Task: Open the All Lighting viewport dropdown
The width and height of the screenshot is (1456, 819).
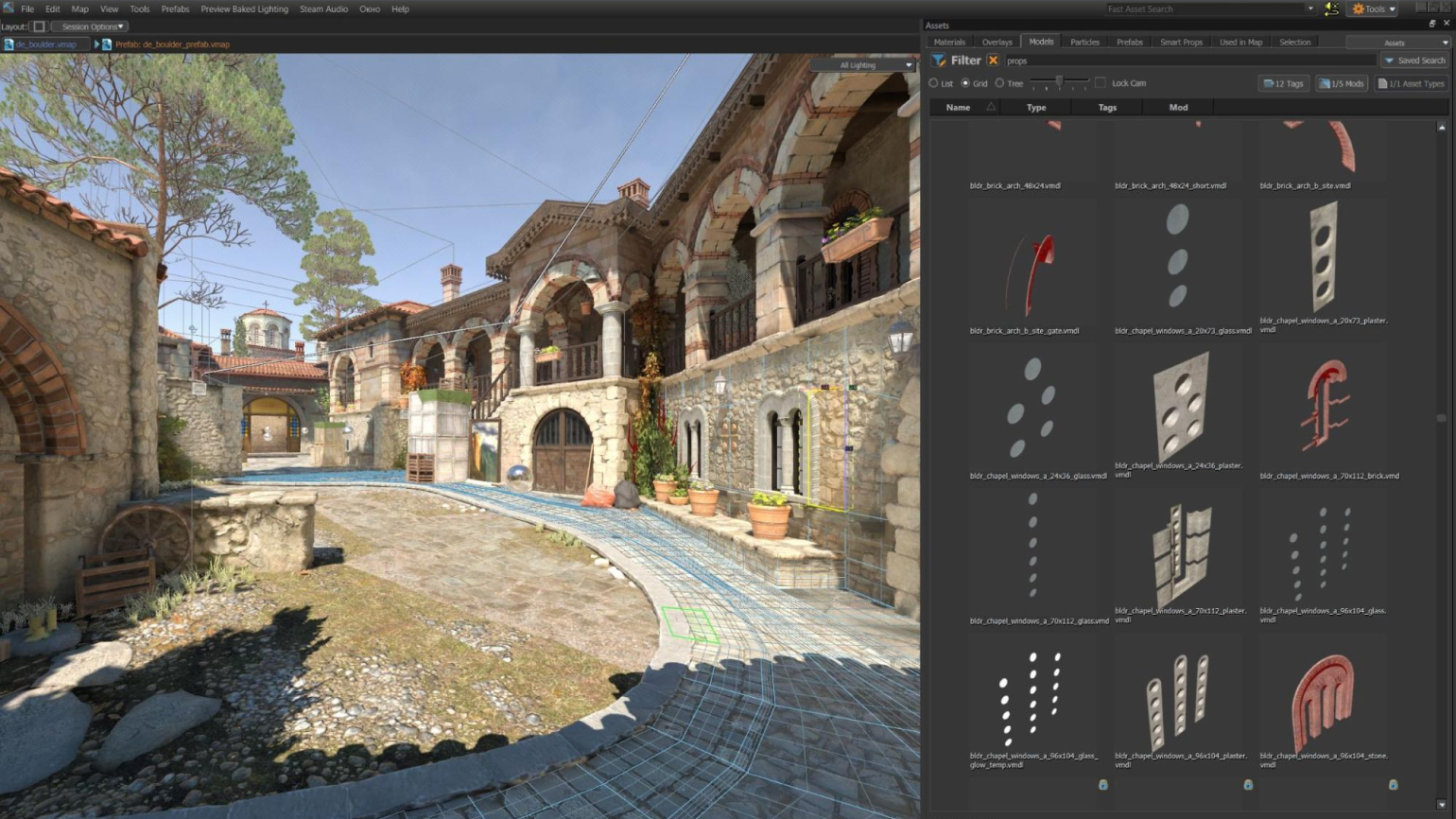Action: pos(862,65)
